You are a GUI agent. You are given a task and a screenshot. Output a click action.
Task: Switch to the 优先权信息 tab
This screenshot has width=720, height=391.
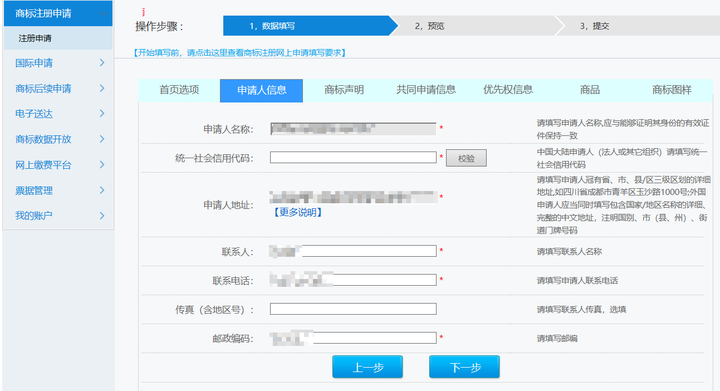(x=508, y=90)
